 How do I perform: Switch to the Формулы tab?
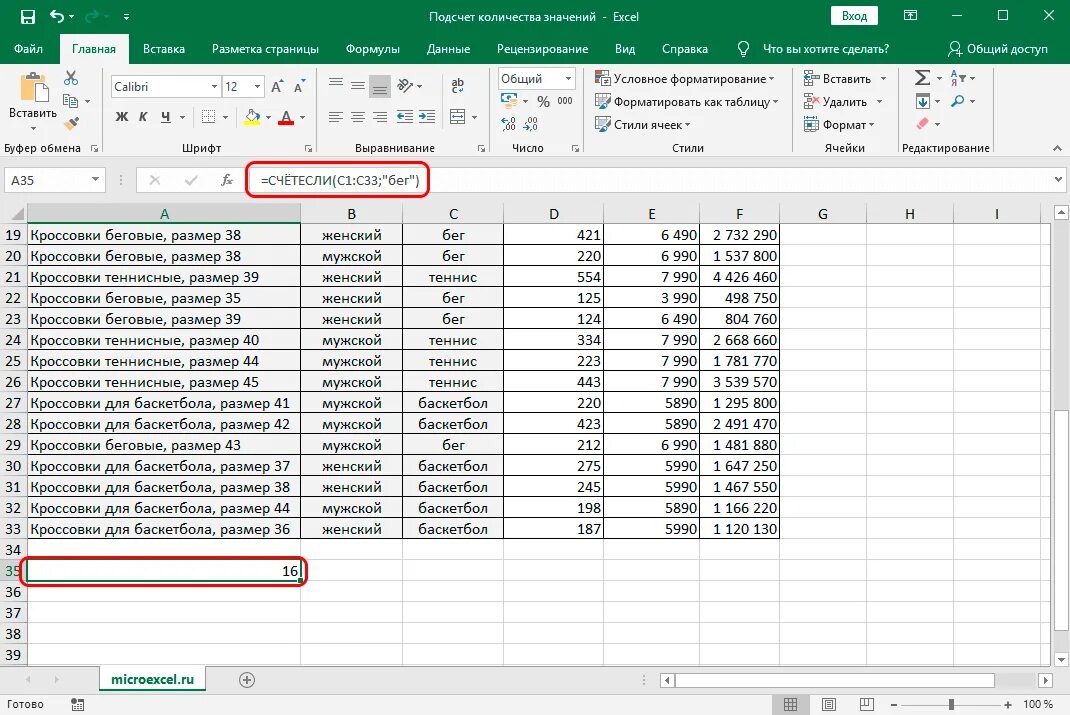(x=373, y=49)
